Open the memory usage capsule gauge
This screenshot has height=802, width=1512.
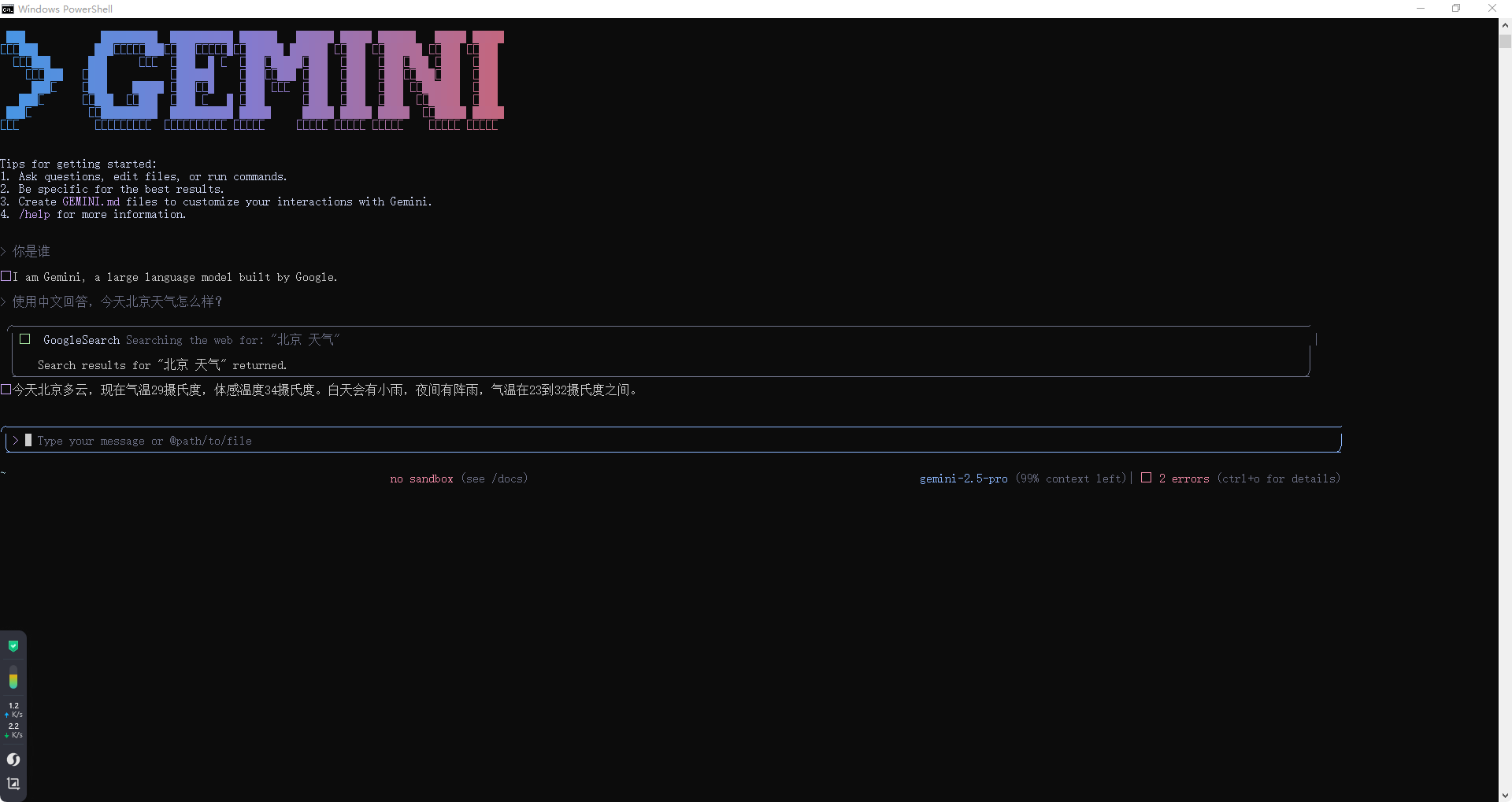point(13,677)
